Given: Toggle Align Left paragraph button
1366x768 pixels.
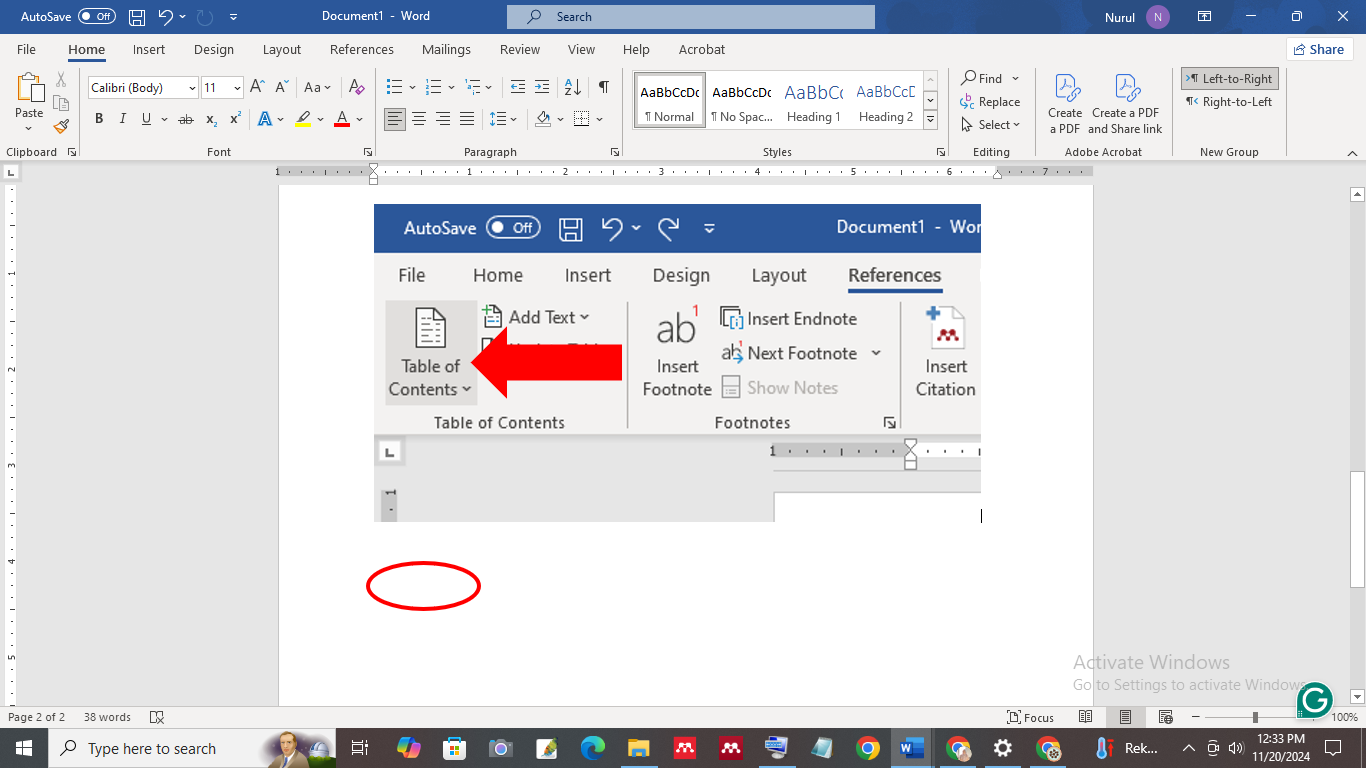Looking at the screenshot, I should 395,119.
